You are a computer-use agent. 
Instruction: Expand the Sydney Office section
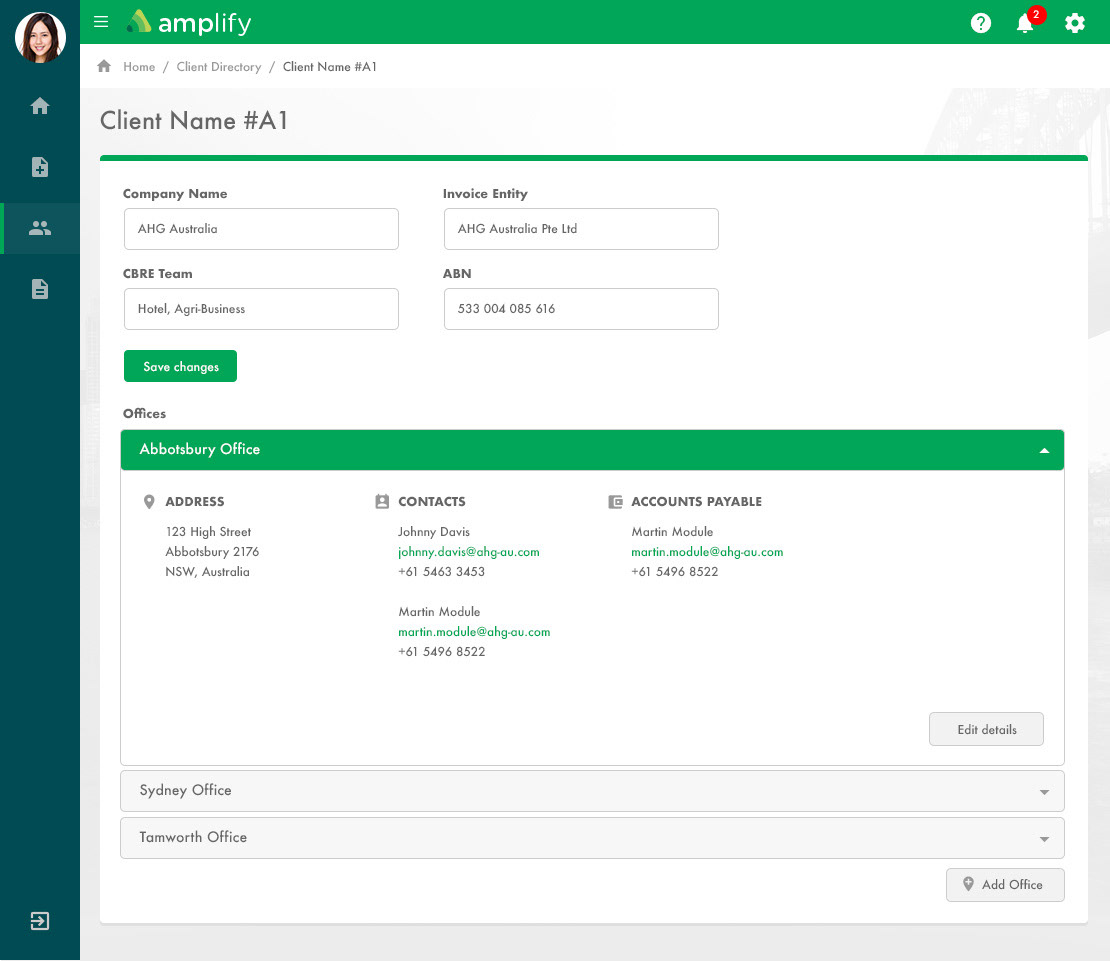point(593,791)
